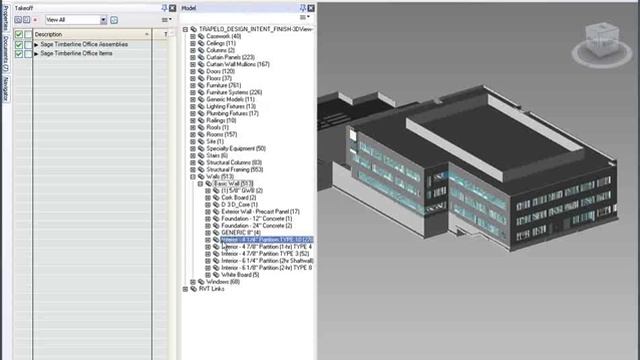Viewport: 640px width, 360px height.
Task: Pin the Model panel
Action: [302, 8]
